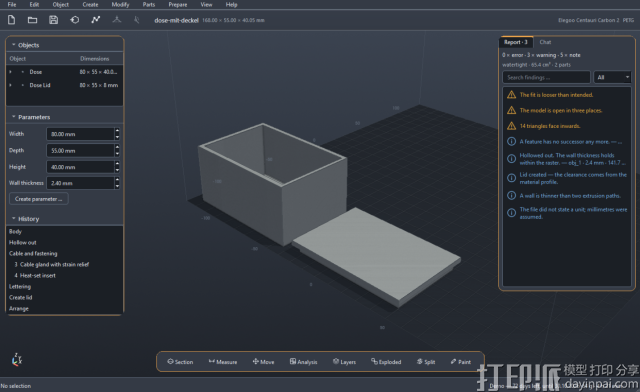640x392 pixels.
Task: Collapse the History panel section
Action: click(x=13, y=218)
